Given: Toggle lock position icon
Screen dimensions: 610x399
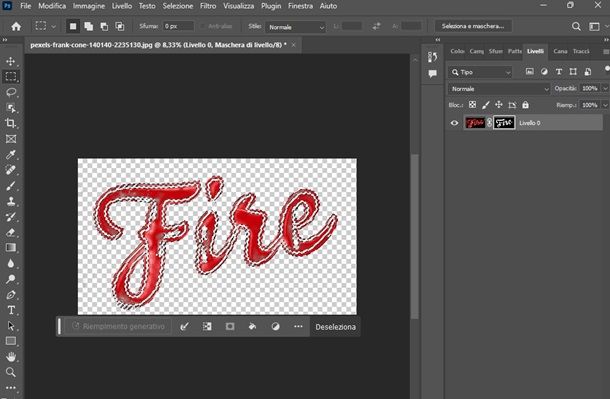Looking at the screenshot, I should 499,105.
